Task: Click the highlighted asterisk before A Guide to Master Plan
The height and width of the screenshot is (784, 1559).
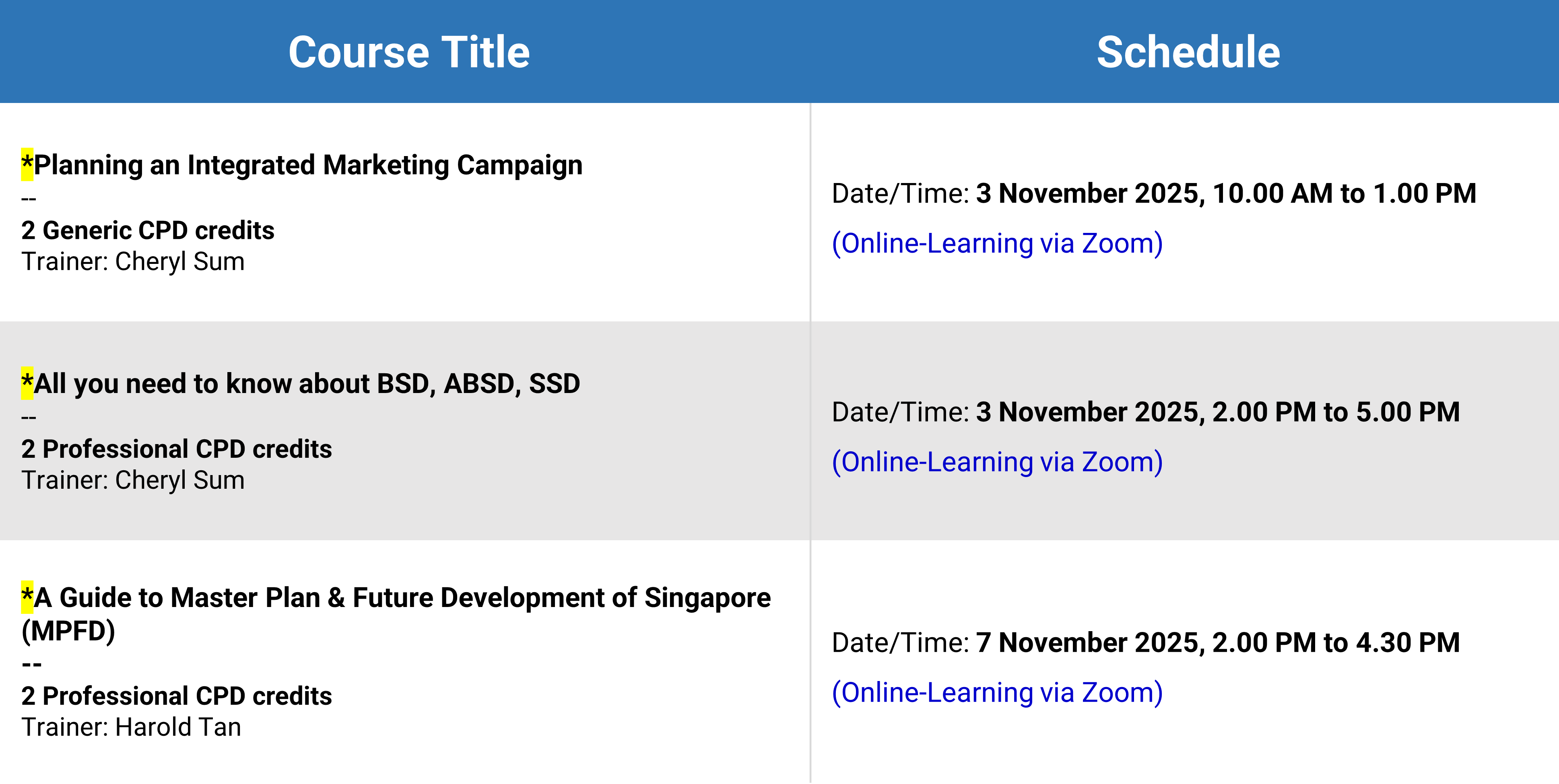Action: [27, 597]
